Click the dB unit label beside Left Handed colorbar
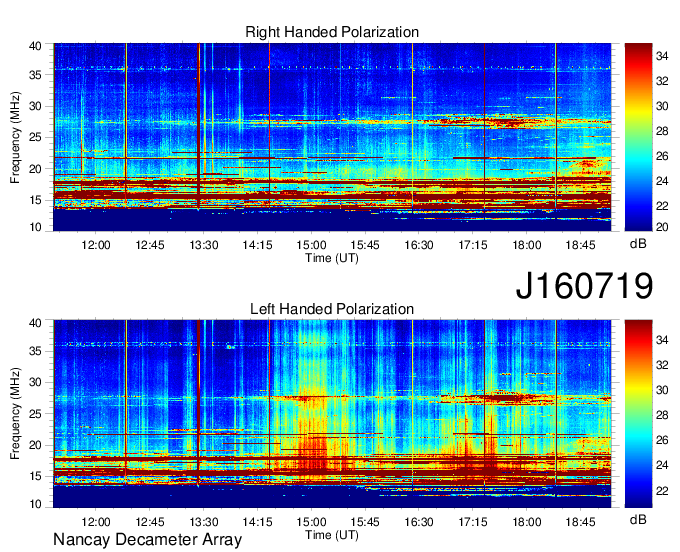Screen dimensions: 680x552 click(638, 519)
